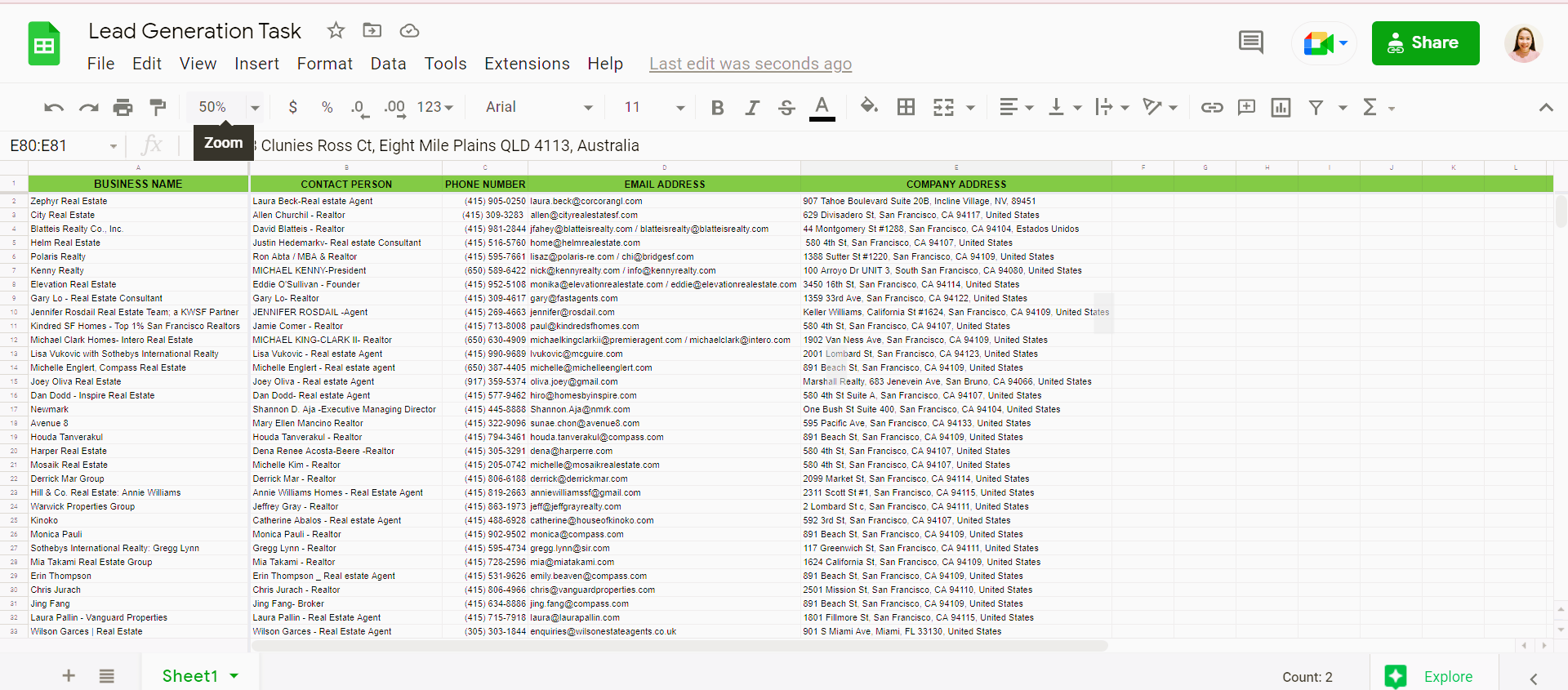1568x690 pixels.
Task: Move document using folder icon
Action: (x=372, y=30)
